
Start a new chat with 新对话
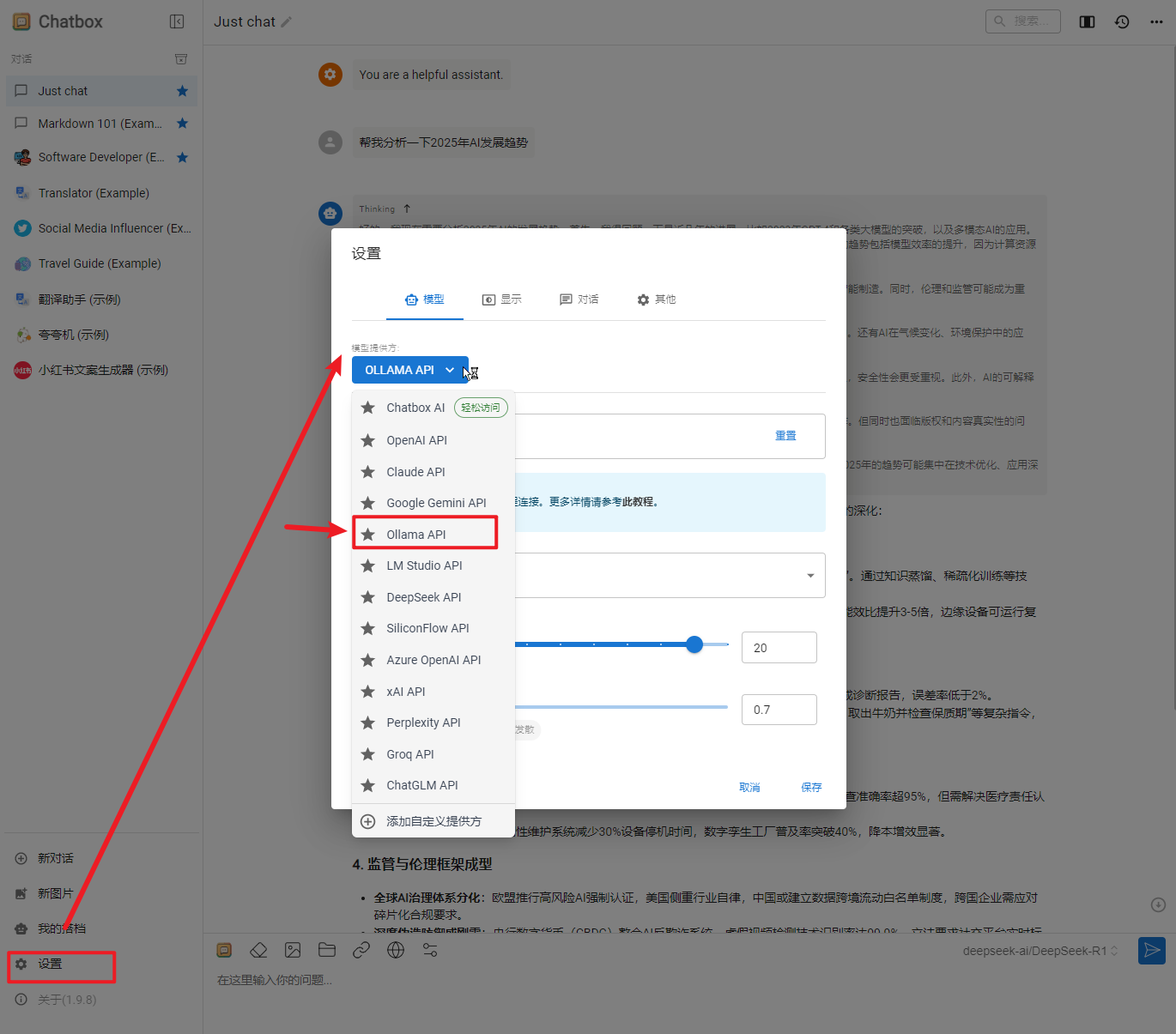point(101,858)
